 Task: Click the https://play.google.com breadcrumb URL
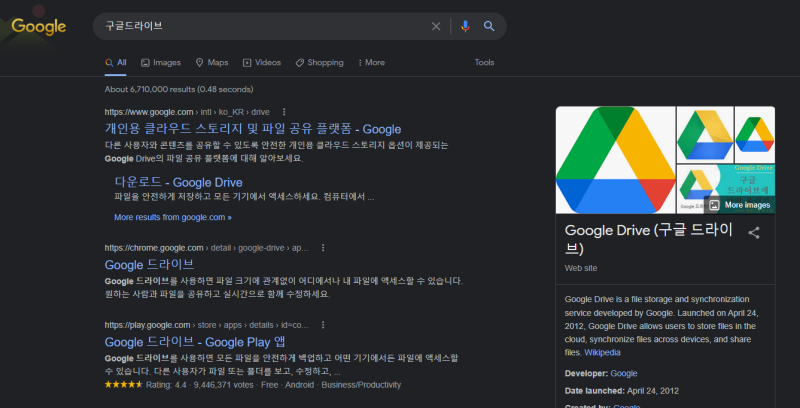(147, 325)
